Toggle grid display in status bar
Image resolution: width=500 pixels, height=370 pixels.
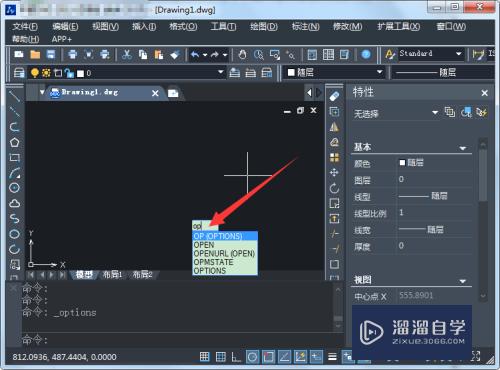pos(221,357)
